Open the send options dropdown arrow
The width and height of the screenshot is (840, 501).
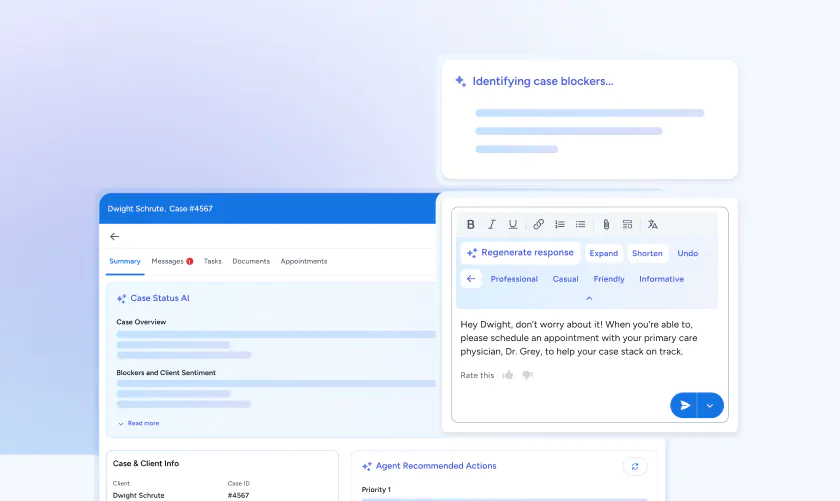click(710, 406)
